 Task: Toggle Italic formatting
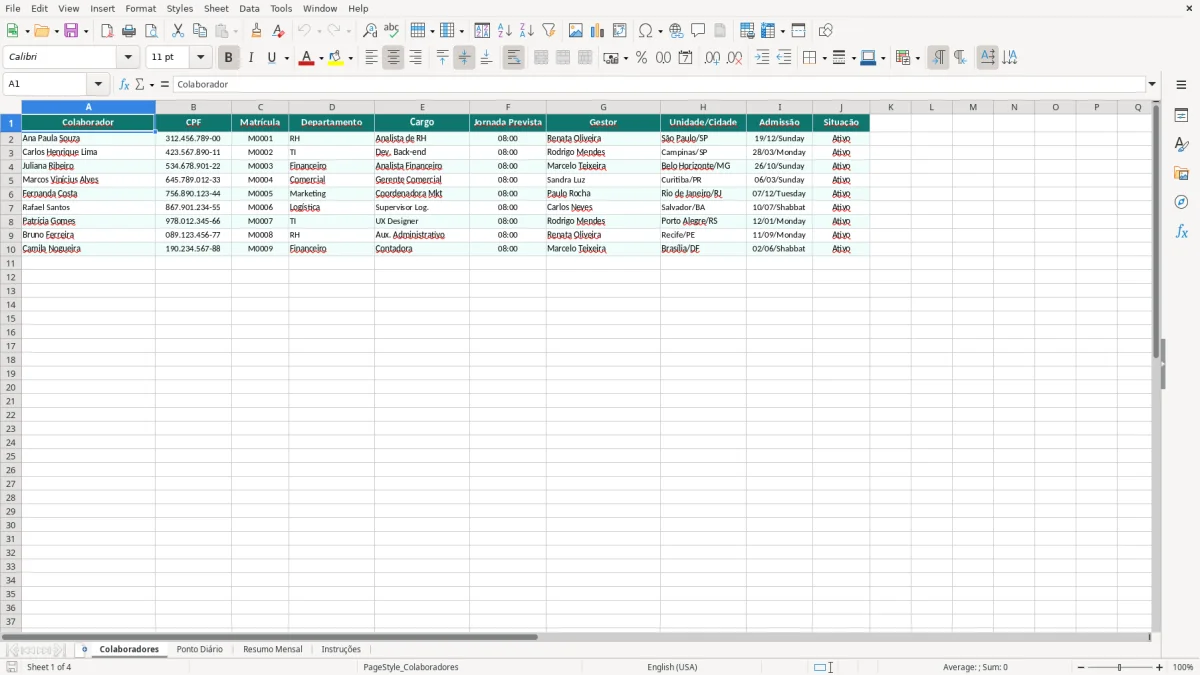tap(250, 58)
